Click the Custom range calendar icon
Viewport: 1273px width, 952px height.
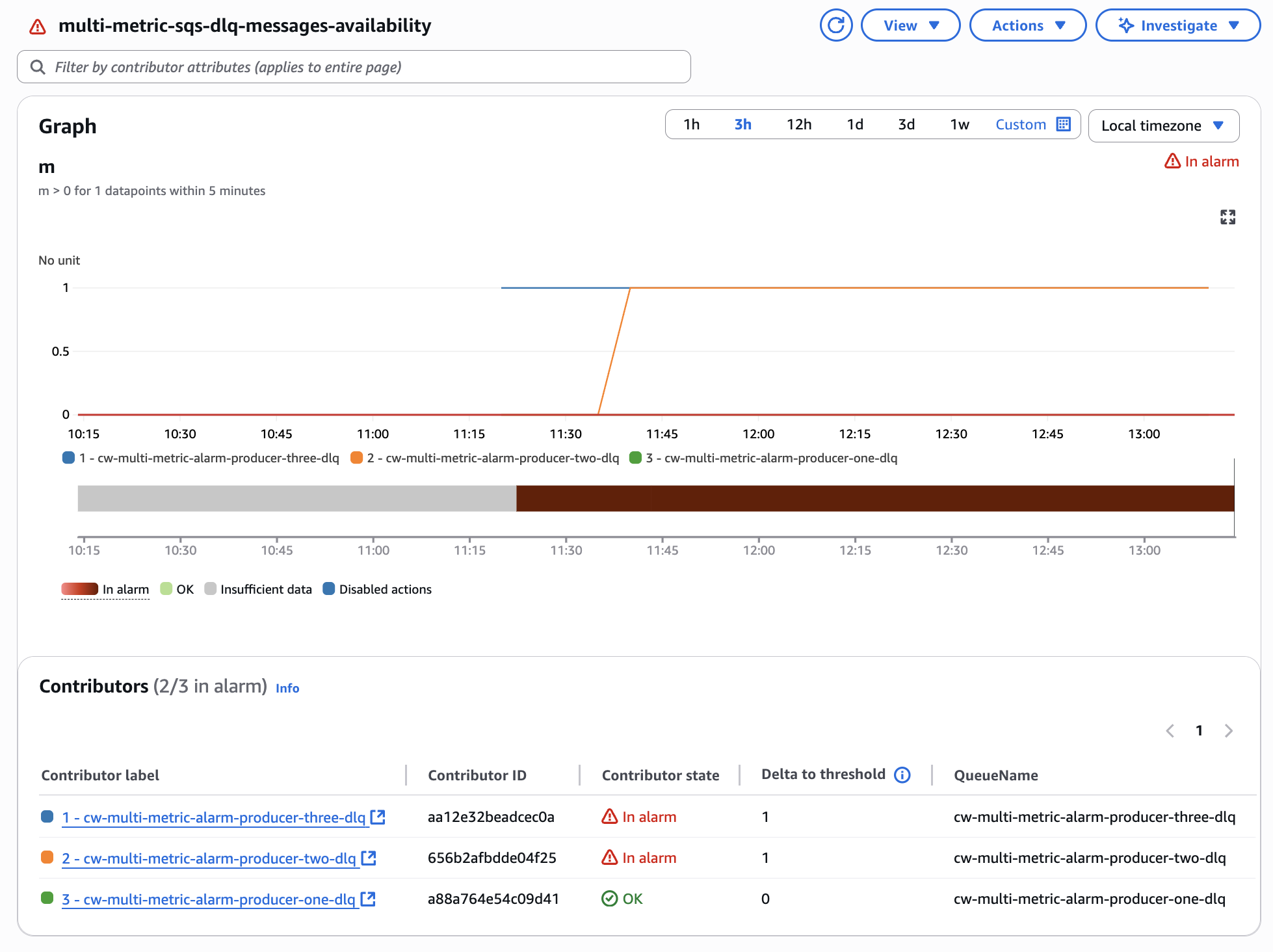(1064, 124)
